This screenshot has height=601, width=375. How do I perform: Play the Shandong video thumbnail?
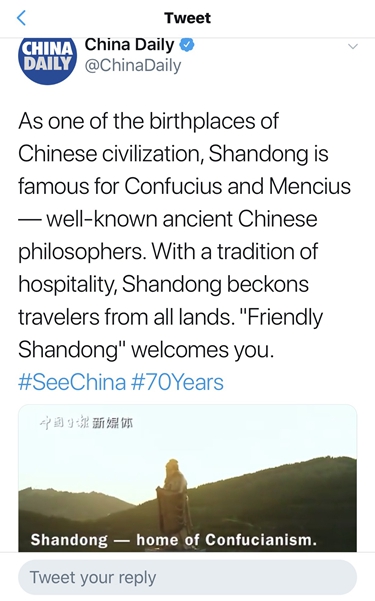[188, 478]
